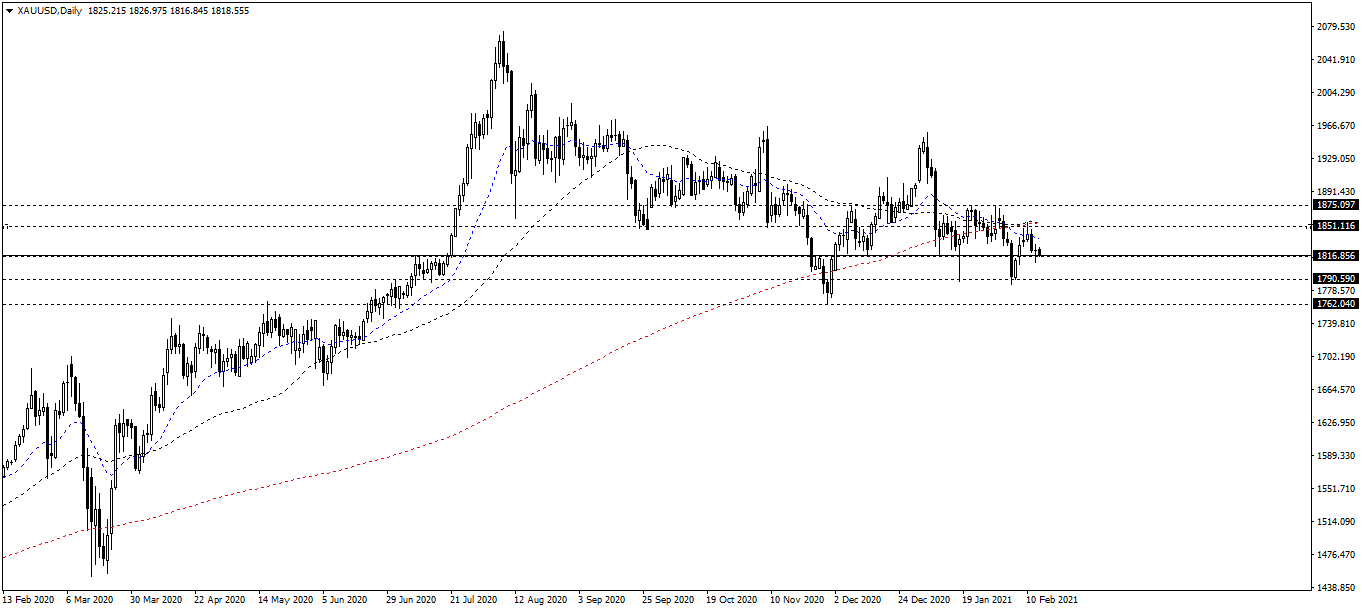Click the 1929.050 price axis value
Viewport: 1362px width, 611px height.
[1337, 159]
